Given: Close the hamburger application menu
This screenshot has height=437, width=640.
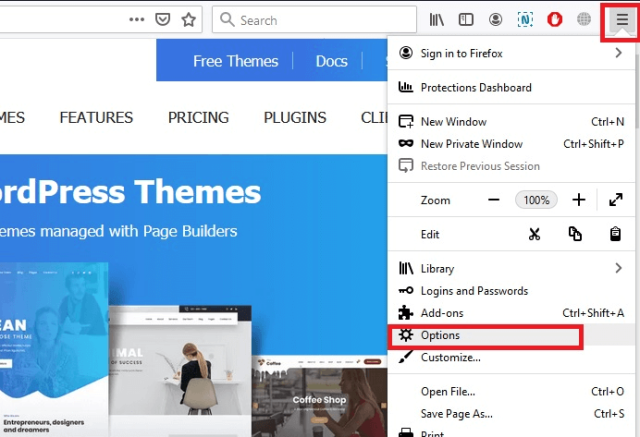Looking at the screenshot, I should [622, 20].
